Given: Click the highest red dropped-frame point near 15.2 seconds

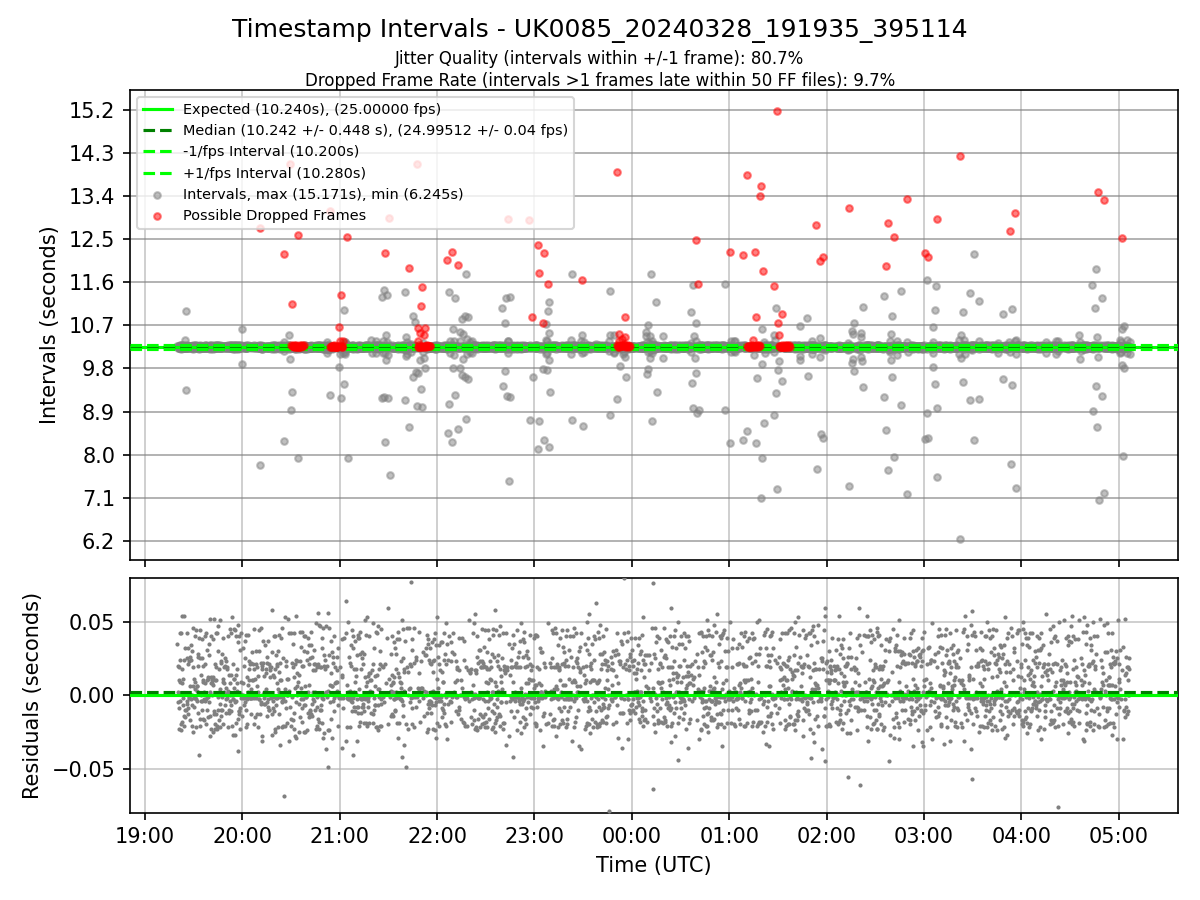Looking at the screenshot, I should click(x=777, y=111).
